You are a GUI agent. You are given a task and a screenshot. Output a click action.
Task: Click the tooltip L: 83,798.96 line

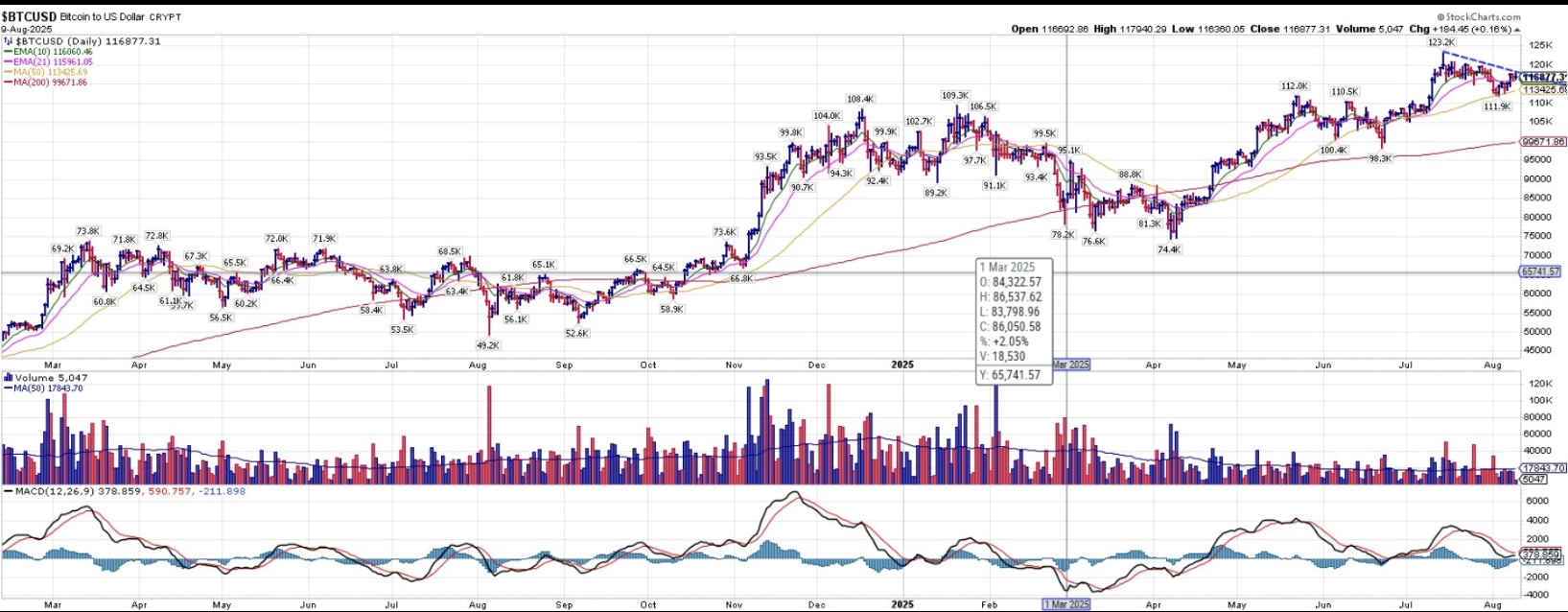point(1010,312)
